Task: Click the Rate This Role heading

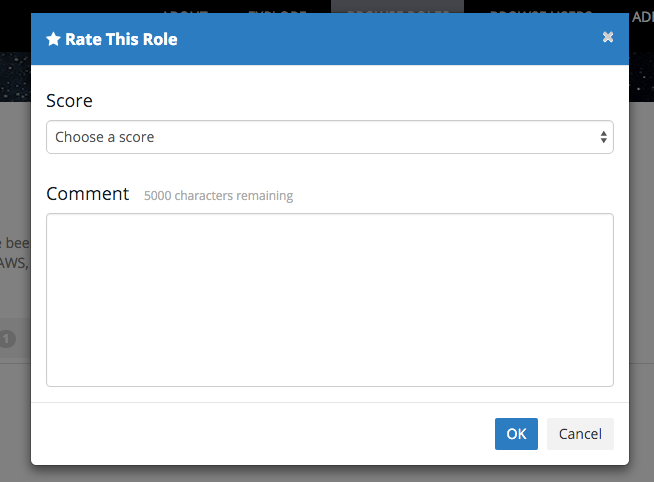Action: tap(121, 39)
